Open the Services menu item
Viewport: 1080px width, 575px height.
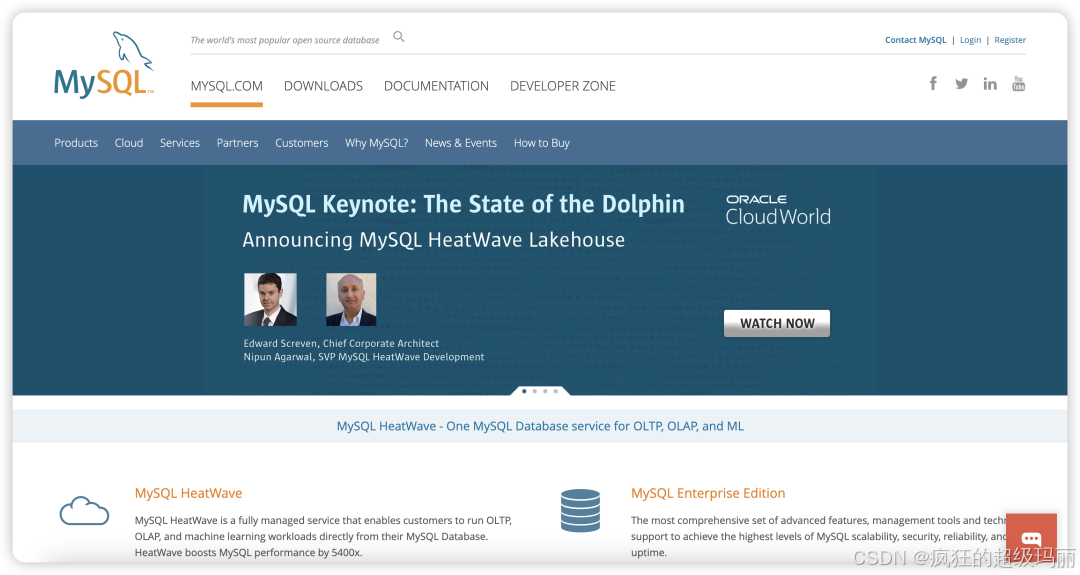pyautogui.click(x=180, y=143)
